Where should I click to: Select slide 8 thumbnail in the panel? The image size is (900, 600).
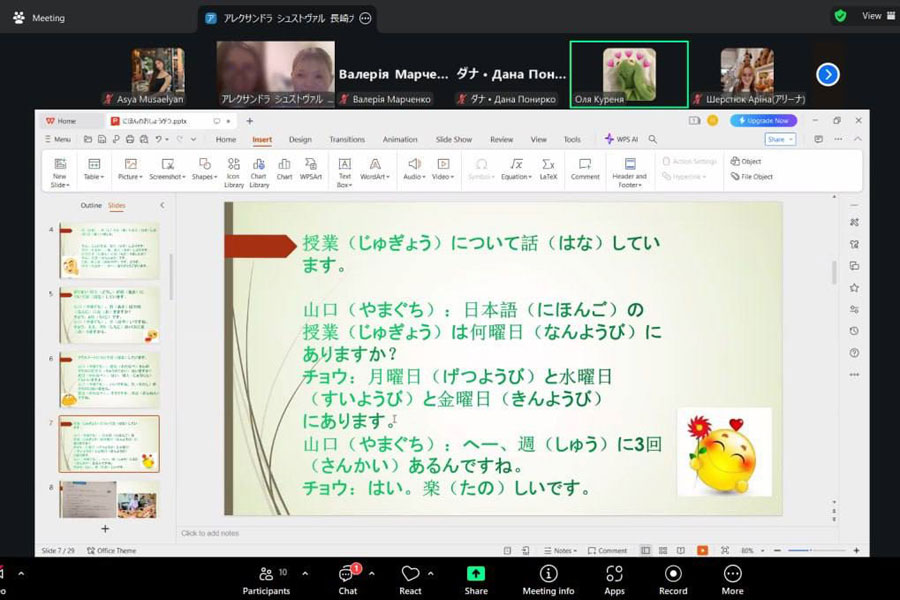point(109,498)
